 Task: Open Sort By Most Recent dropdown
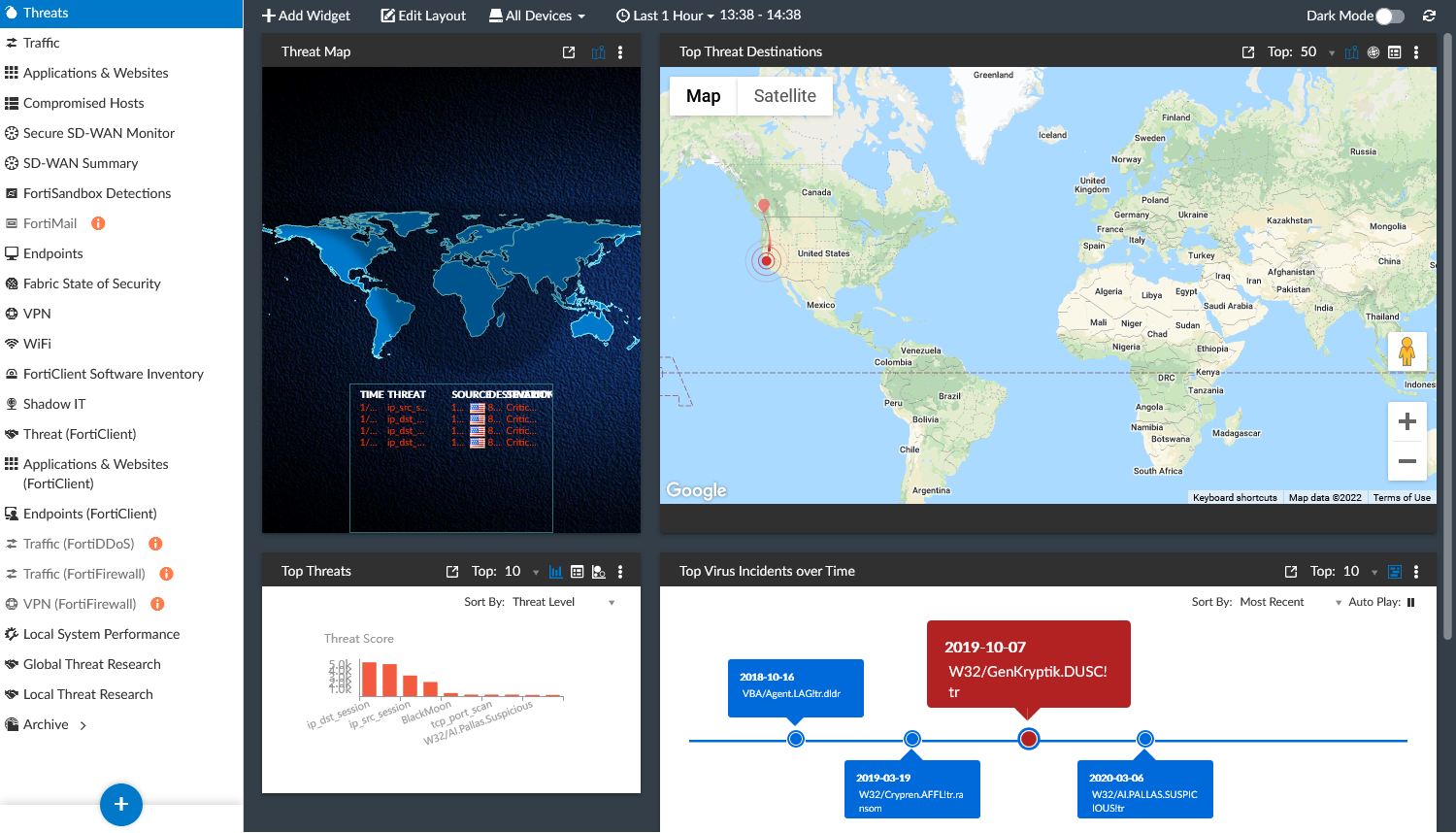[1291, 602]
